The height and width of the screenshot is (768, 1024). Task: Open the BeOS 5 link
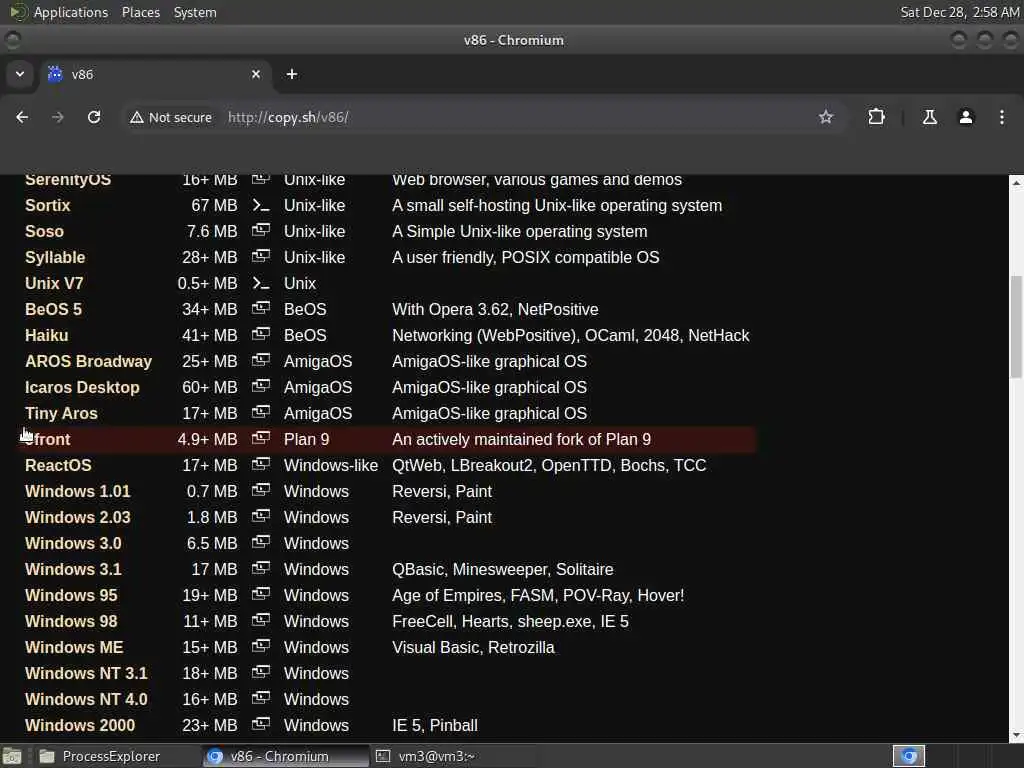(x=54, y=310)
